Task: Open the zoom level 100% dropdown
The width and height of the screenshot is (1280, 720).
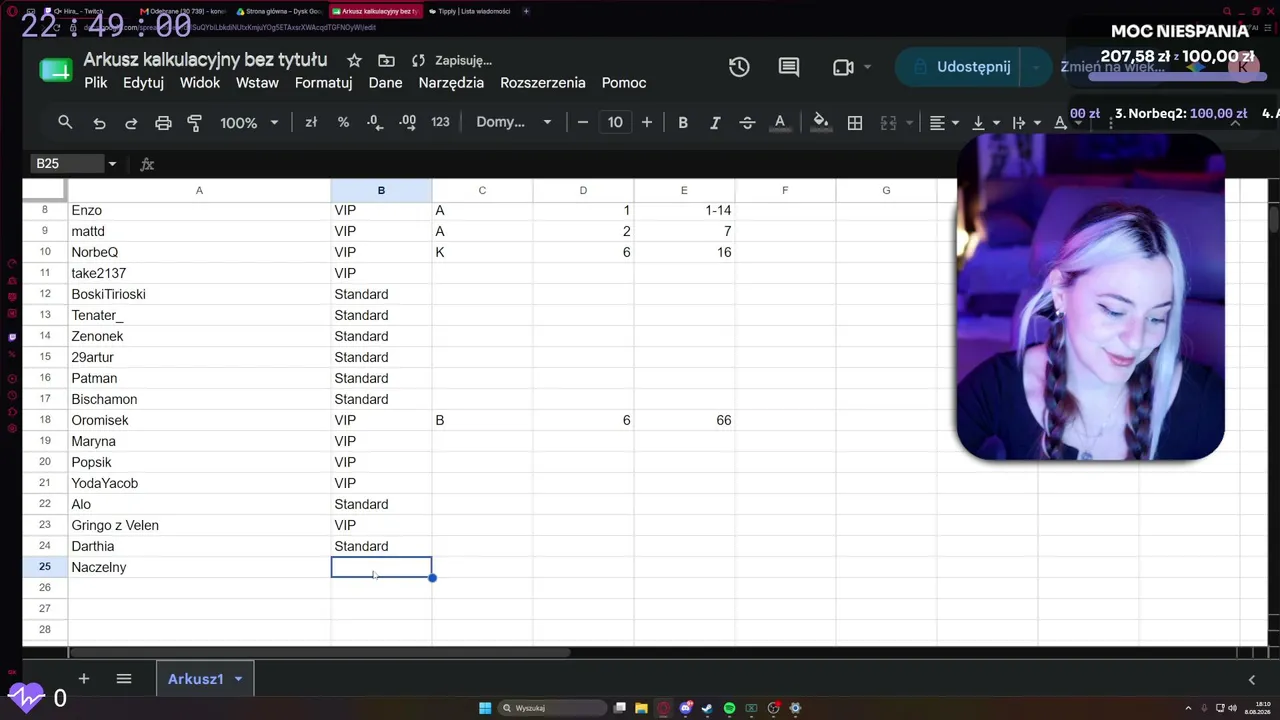Action: [x=251, y=122]
